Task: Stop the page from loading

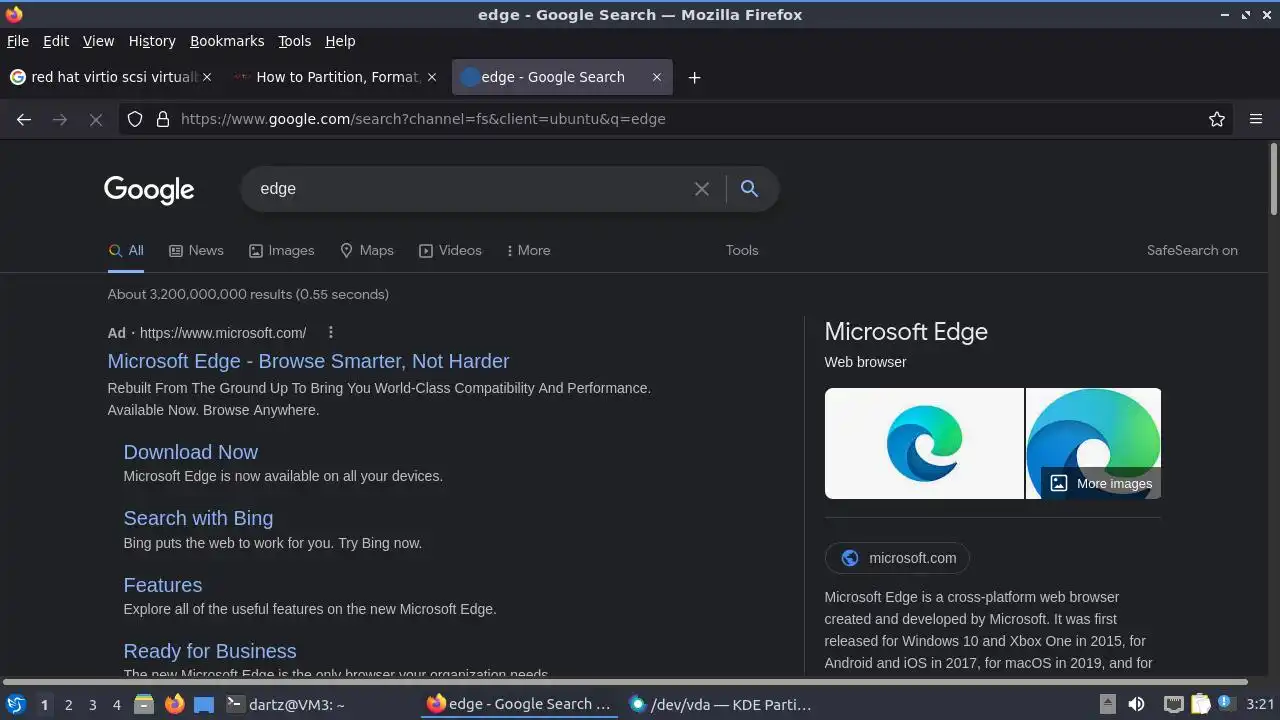Action: [96, 119]
